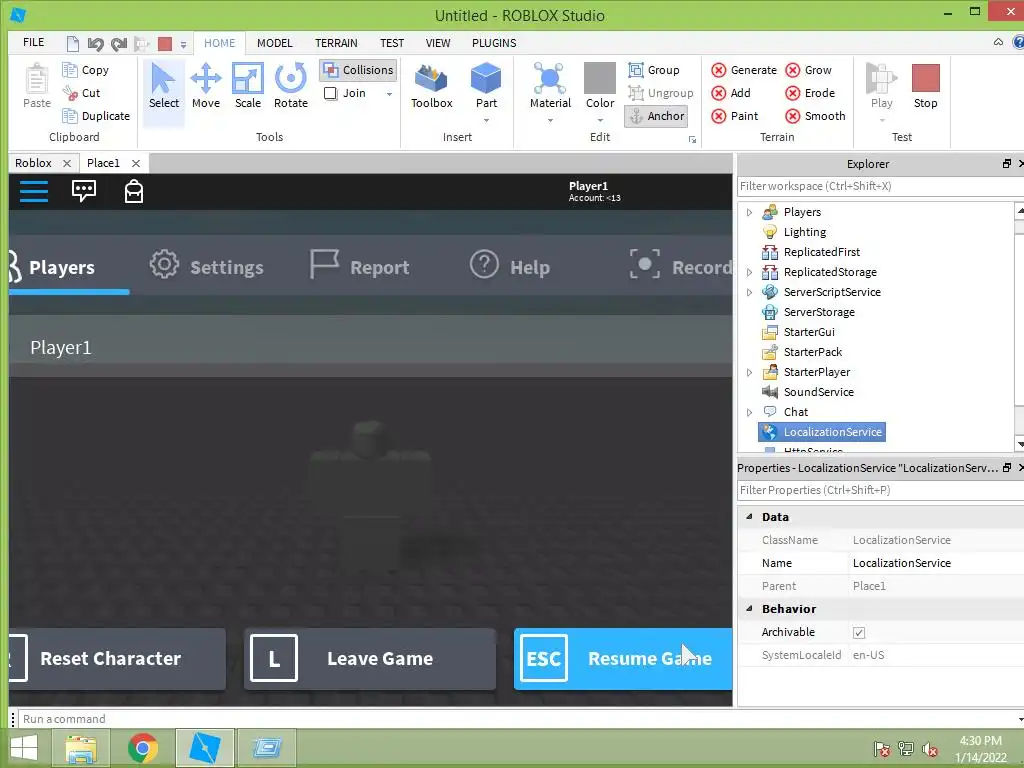
Task: Open the in-game chat icon
Action: 84,191
